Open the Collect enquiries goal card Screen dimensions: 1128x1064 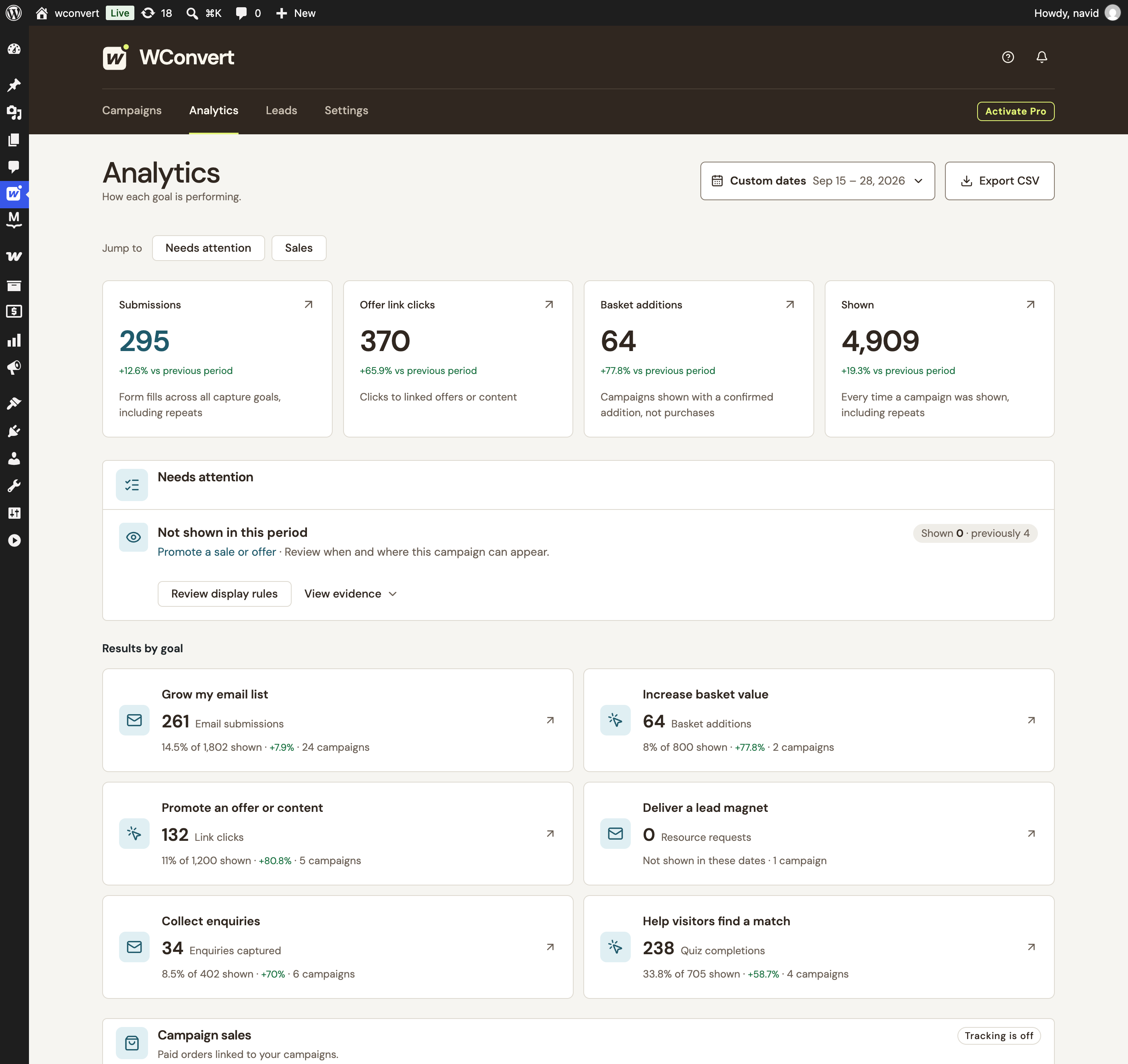pos(338,947)
